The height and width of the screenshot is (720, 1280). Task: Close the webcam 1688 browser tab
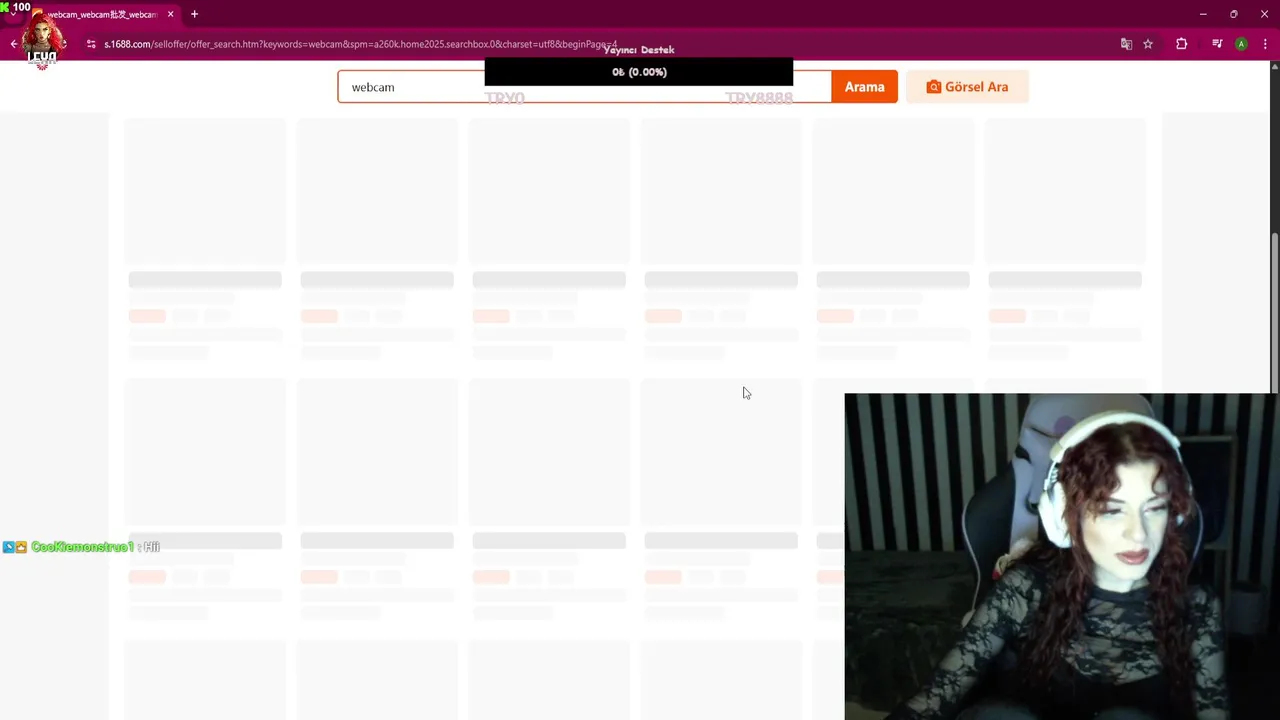click(x=170, y=14)
